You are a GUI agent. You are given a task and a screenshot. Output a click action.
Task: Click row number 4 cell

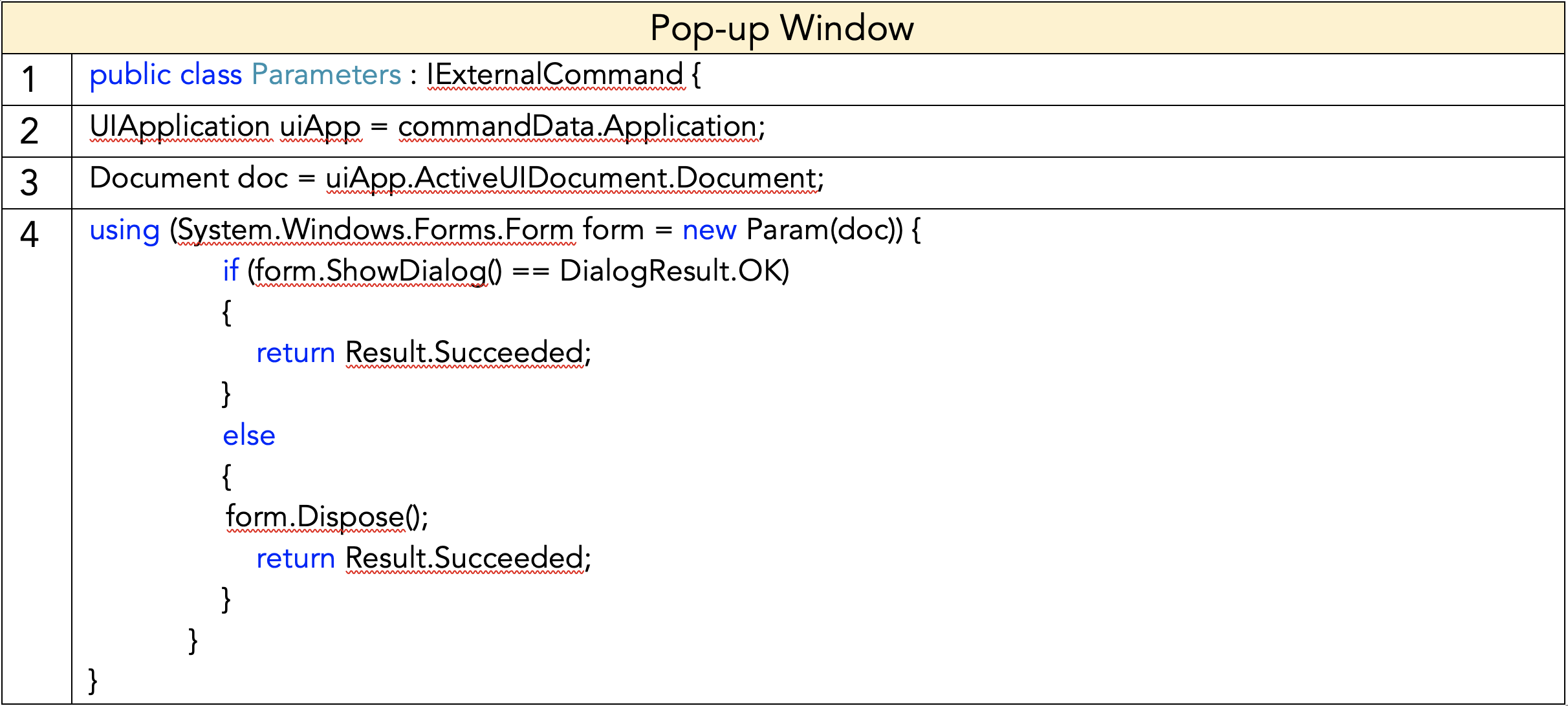[x=30, y=235]
